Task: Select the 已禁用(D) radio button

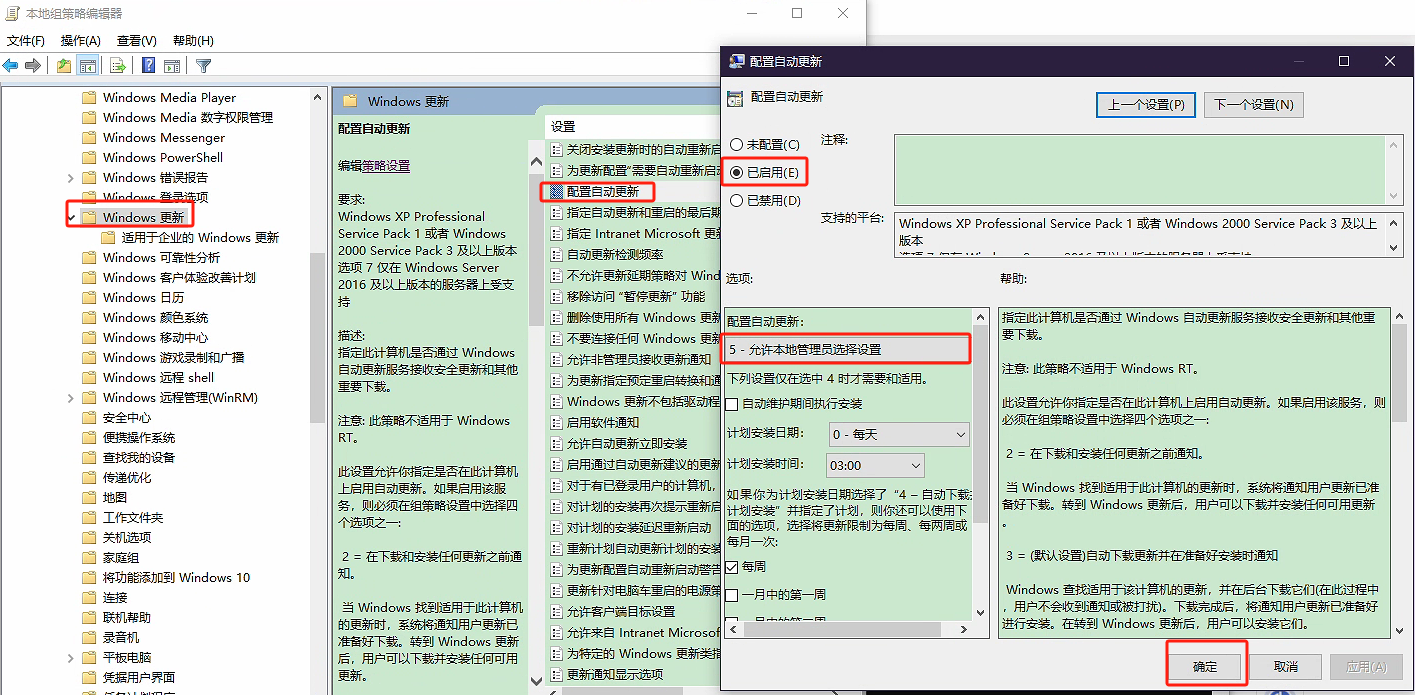Action: pos(737,200)
